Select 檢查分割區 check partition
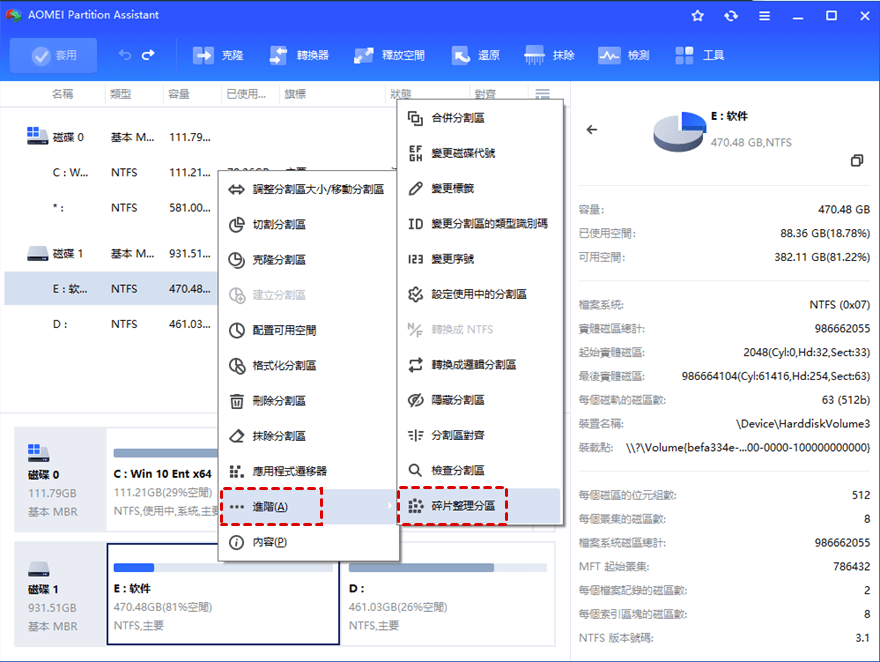This screenshot has height=662, width=880. [480, 470]
